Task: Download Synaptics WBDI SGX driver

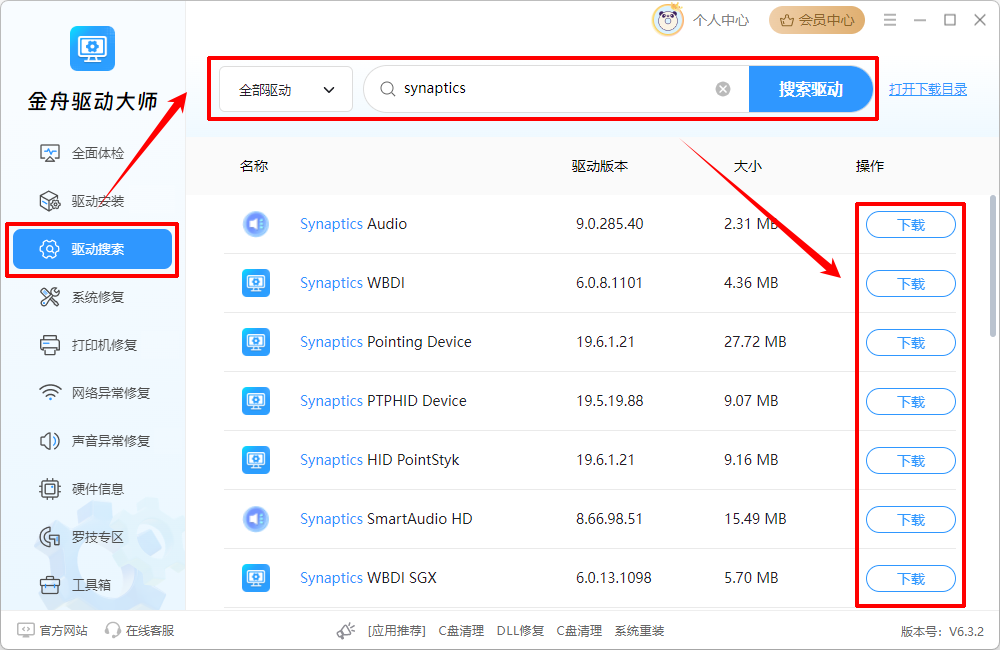Action: [x=911, y=579]
